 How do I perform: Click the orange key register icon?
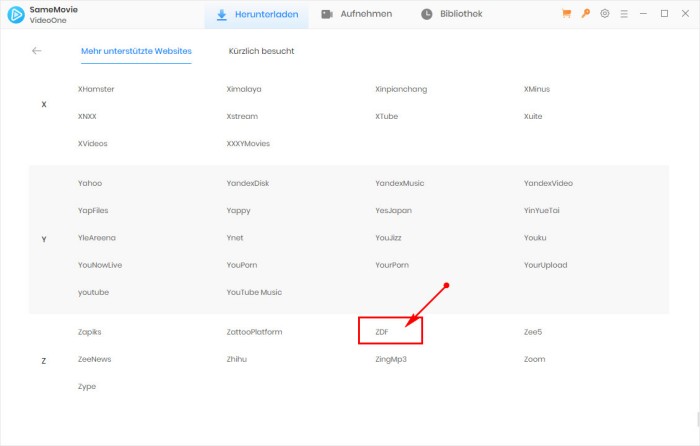point(586,14)
